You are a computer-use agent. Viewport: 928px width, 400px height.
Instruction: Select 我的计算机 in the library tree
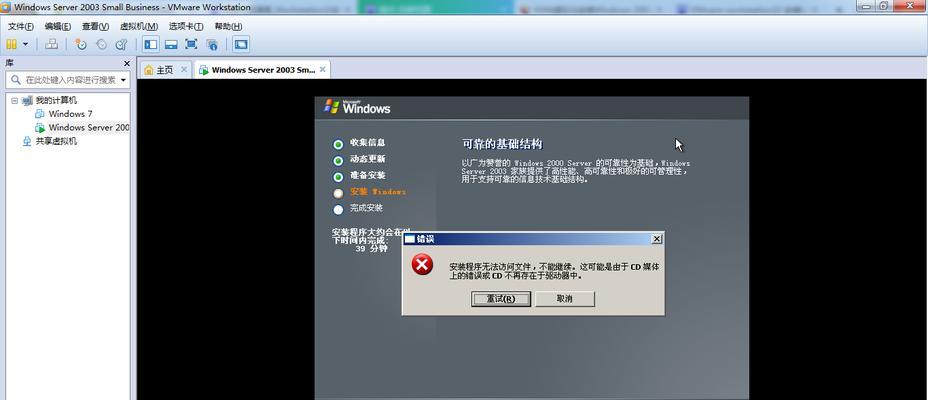[x=56, y=101]
